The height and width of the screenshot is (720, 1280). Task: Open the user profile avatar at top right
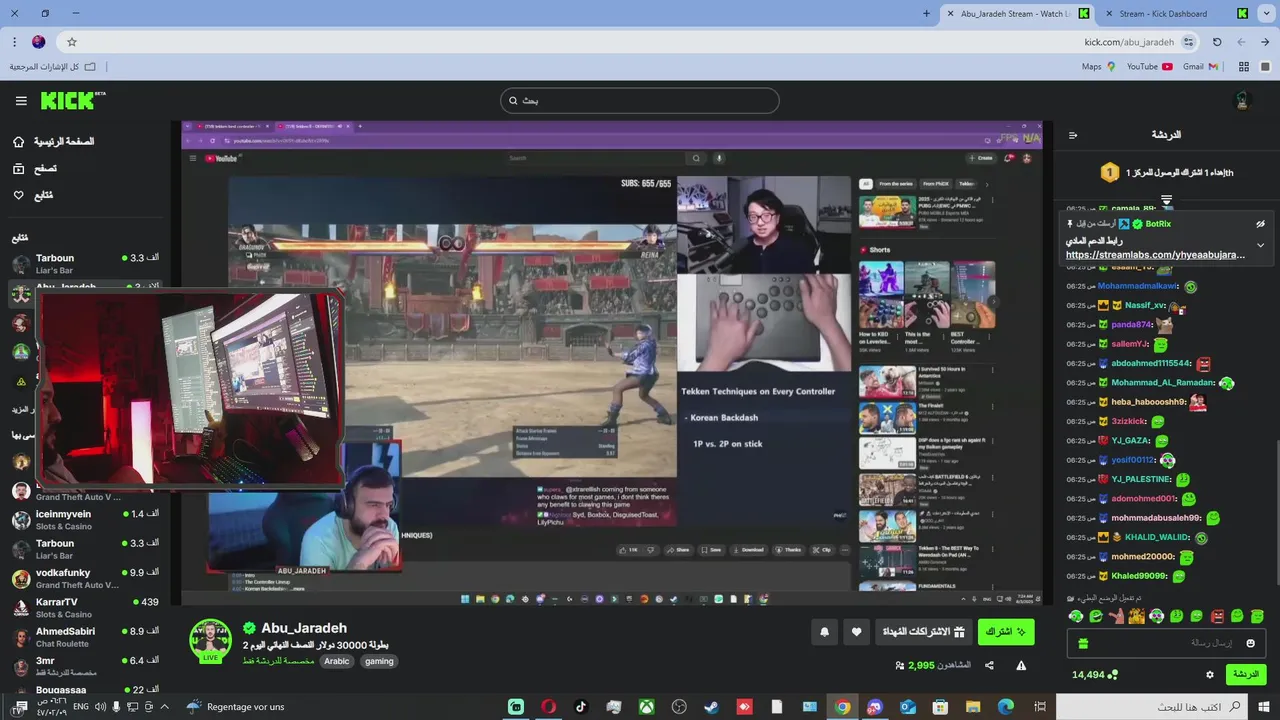[x=1243, y=100]
